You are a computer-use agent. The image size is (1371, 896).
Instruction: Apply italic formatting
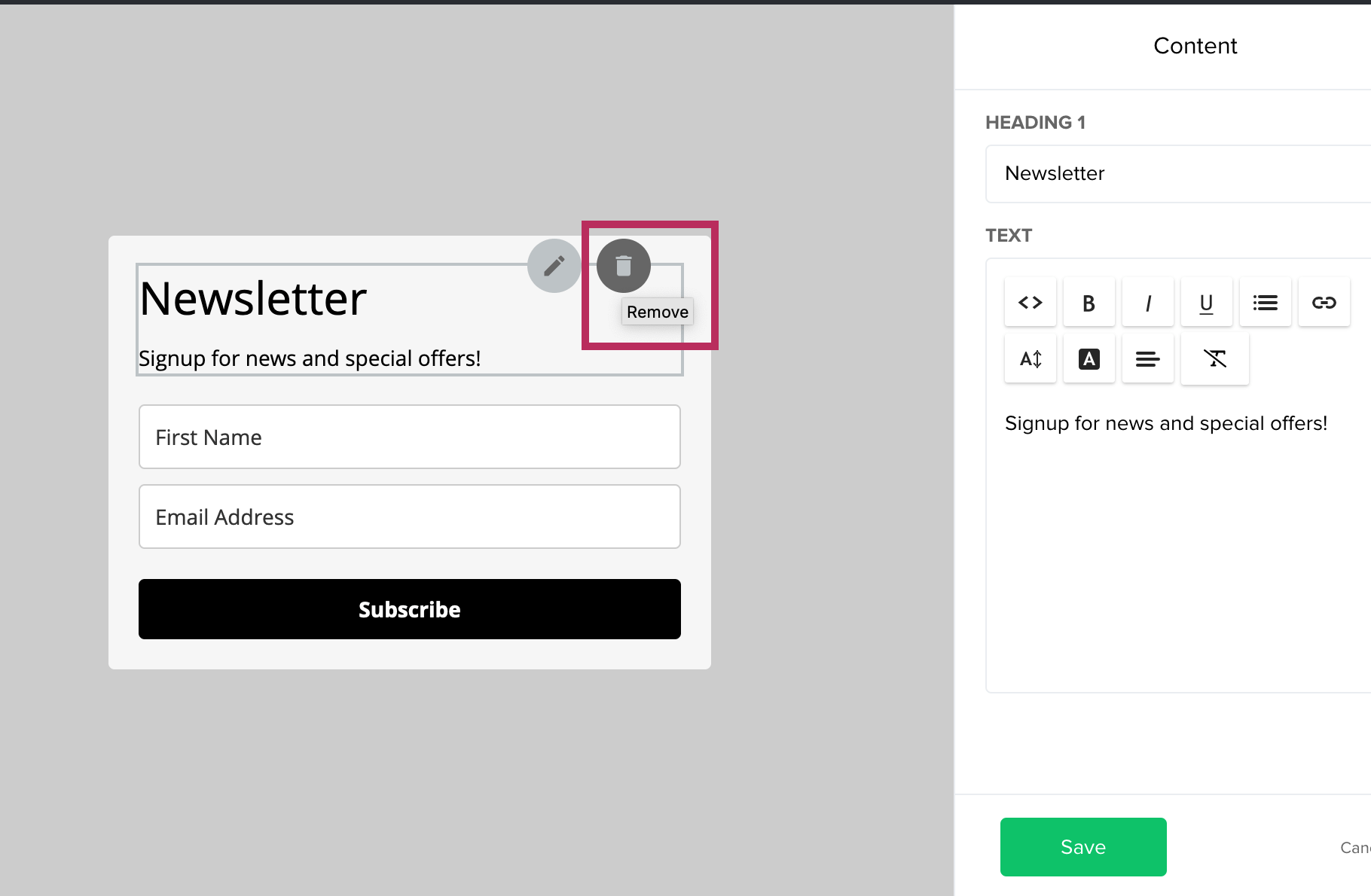click(1147, 303)
